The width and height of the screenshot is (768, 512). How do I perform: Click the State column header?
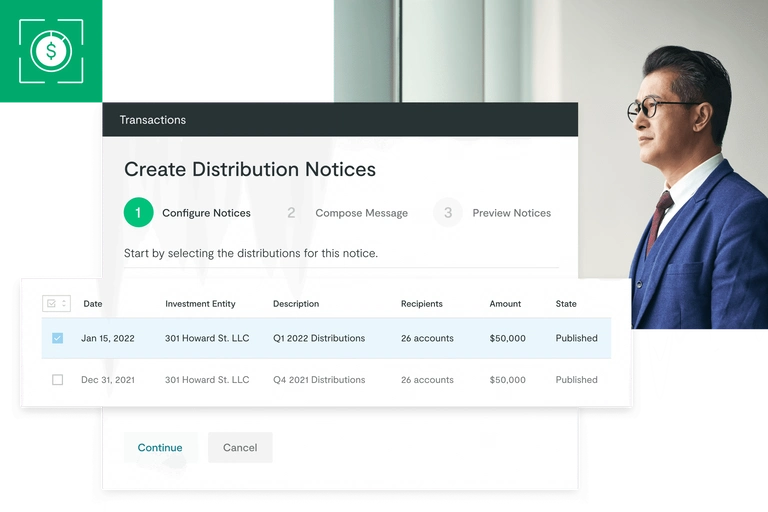[x=566, y=304]
